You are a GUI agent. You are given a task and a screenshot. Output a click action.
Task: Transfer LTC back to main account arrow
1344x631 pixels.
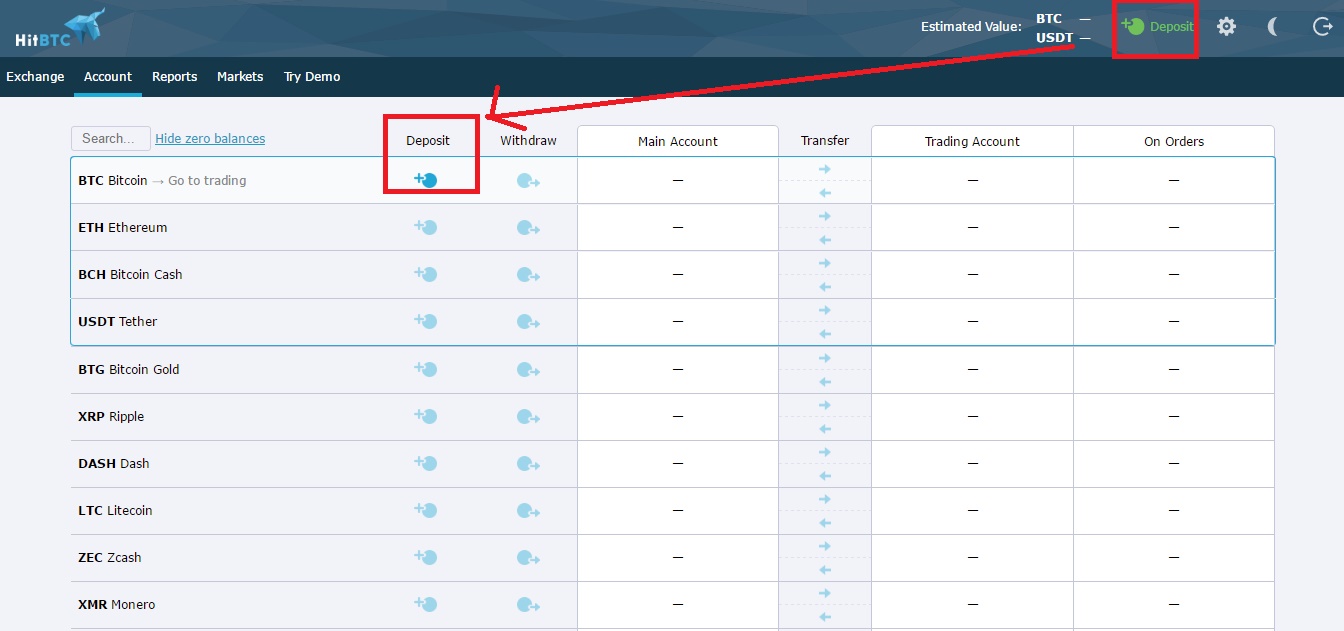(x=825, y=522)
